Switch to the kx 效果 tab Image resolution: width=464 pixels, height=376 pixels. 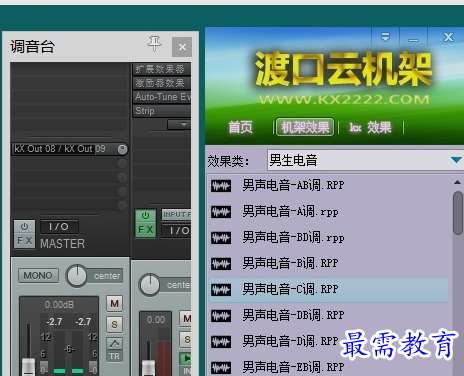pyautogui.click(x=370, y=127)
